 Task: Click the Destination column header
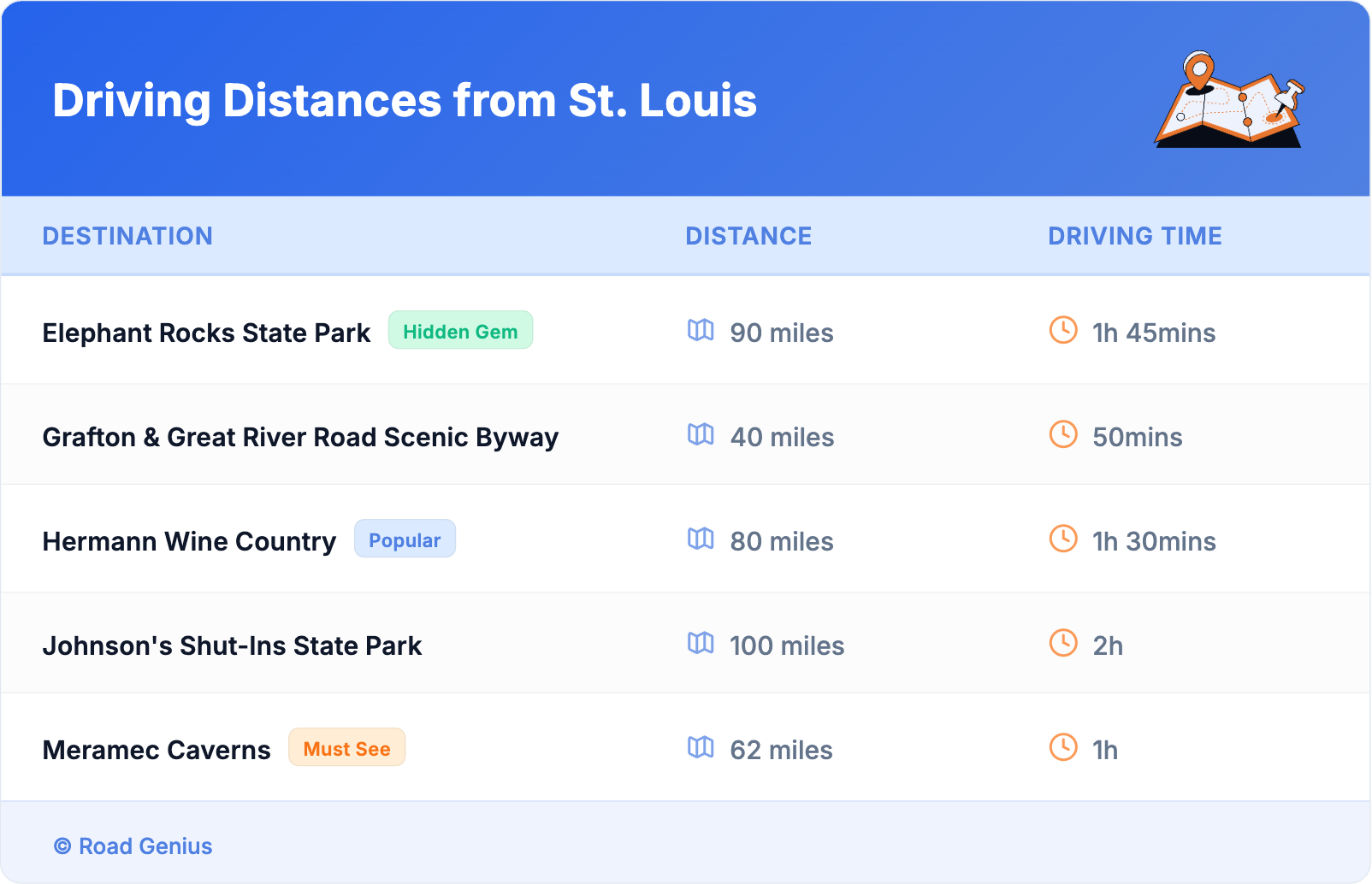(127, 236)
